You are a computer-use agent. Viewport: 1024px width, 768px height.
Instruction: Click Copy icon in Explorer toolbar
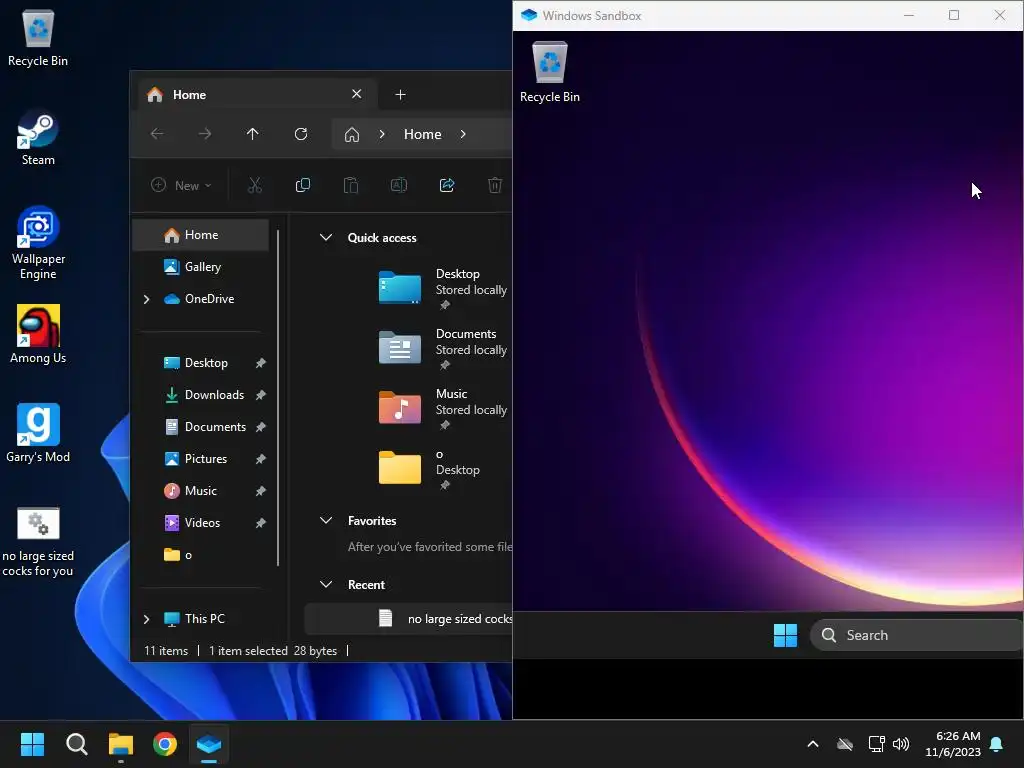302,185
